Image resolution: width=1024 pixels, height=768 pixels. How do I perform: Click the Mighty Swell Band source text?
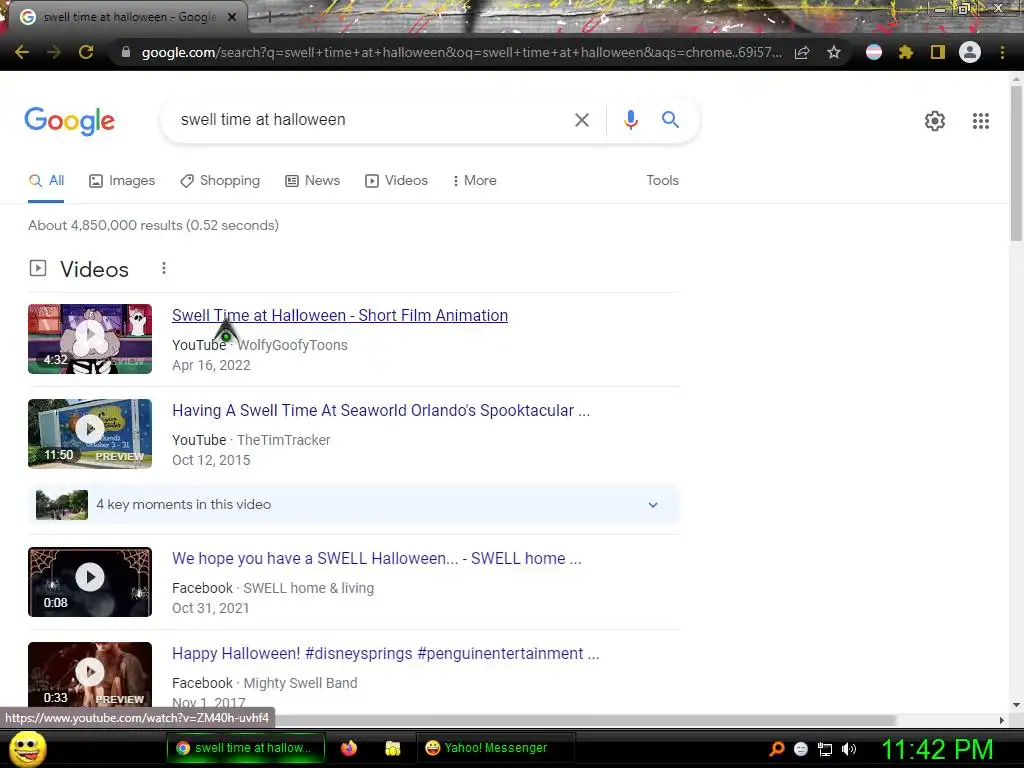(x=300, y=683)
